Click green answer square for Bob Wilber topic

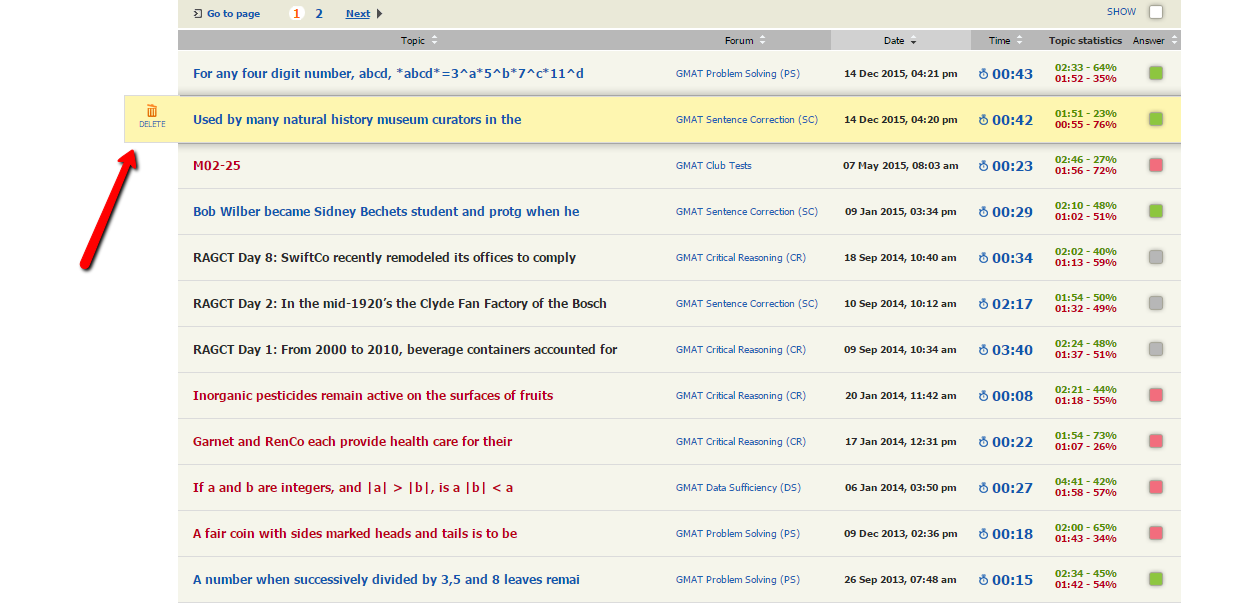pos(1155,212)
